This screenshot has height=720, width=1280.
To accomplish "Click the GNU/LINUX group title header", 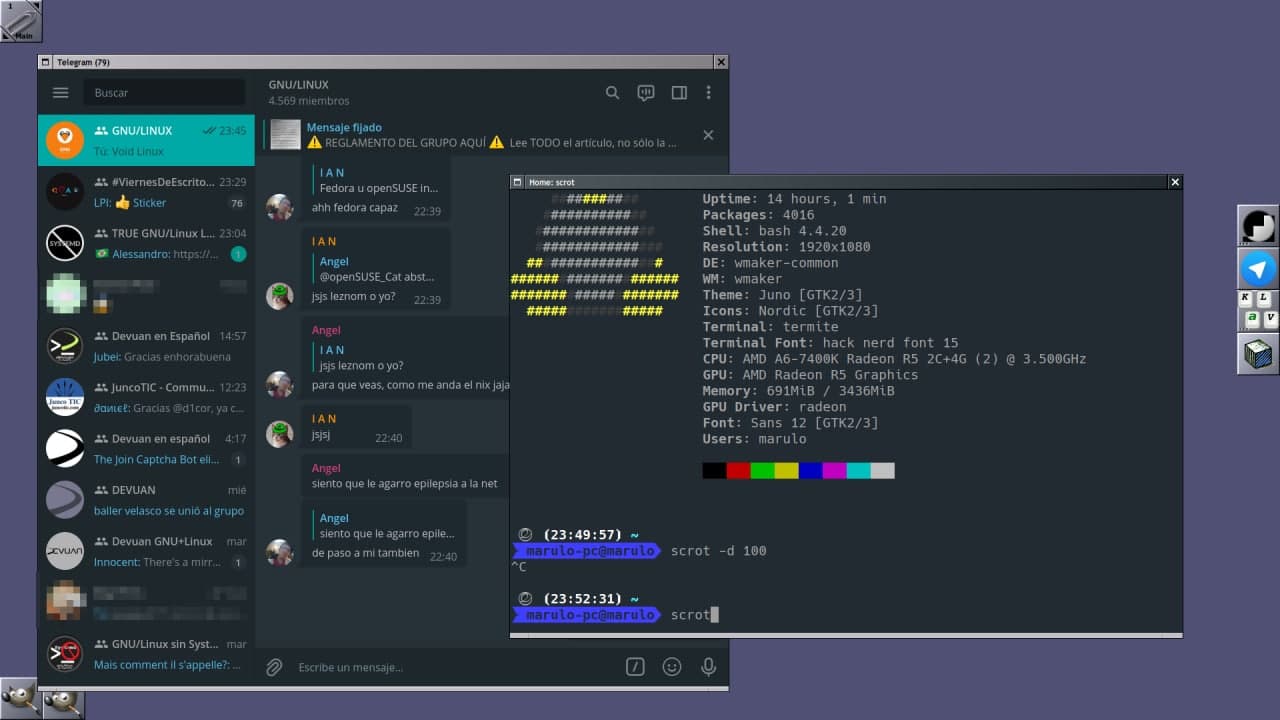I will tap(298, 85).
